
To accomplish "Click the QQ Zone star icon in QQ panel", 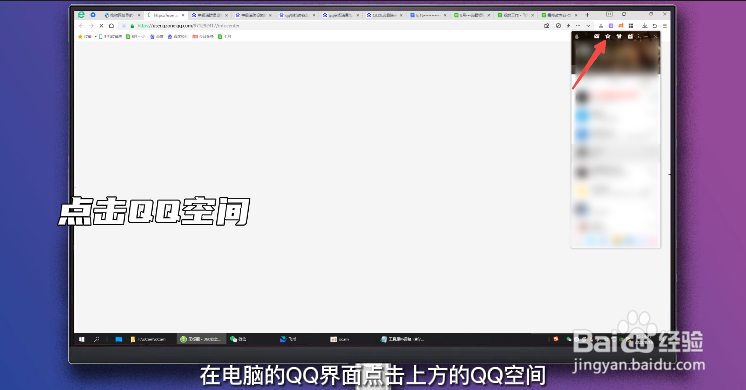I will tap(608, 37).
